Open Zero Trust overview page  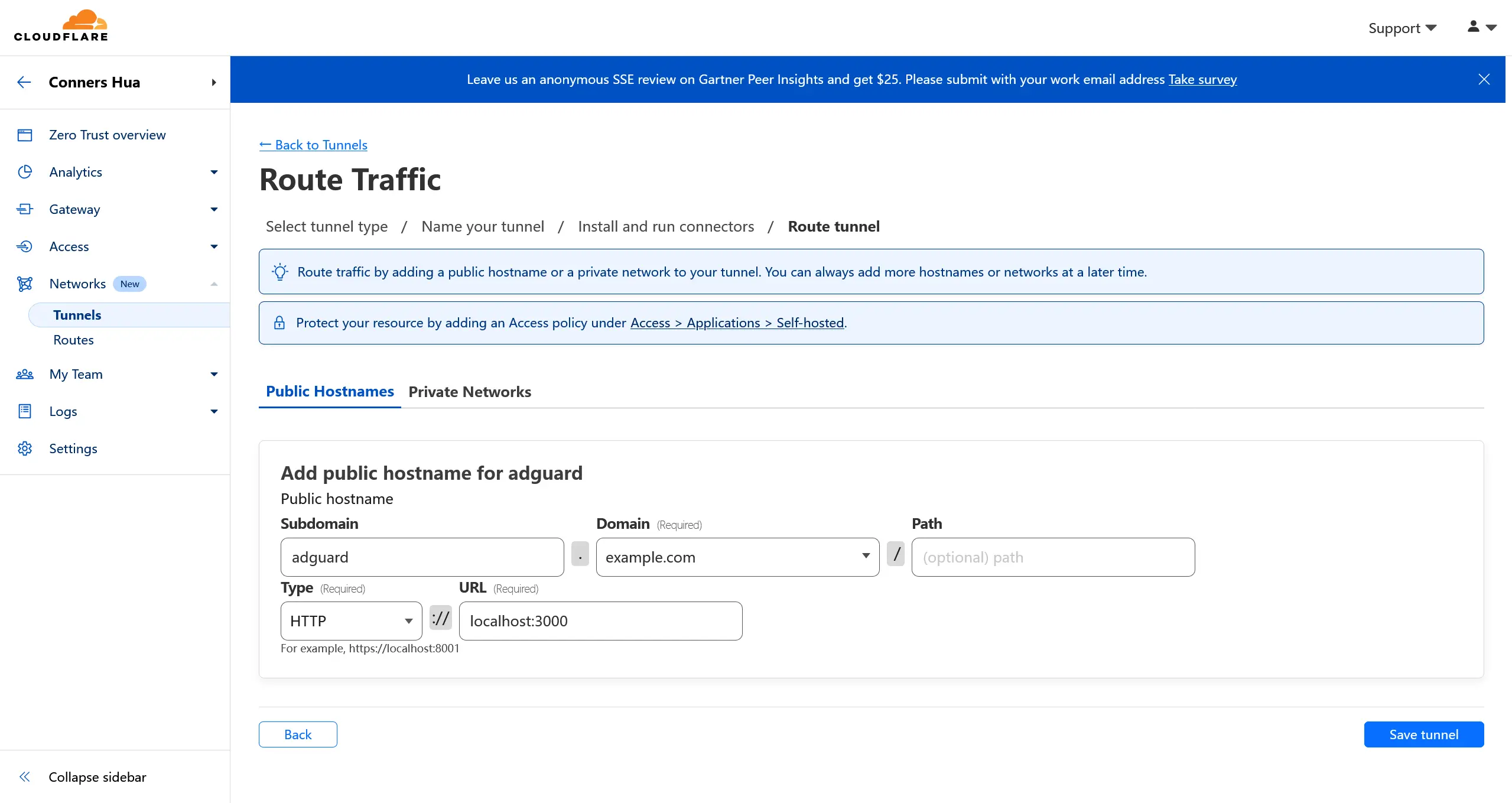[107, 135]
